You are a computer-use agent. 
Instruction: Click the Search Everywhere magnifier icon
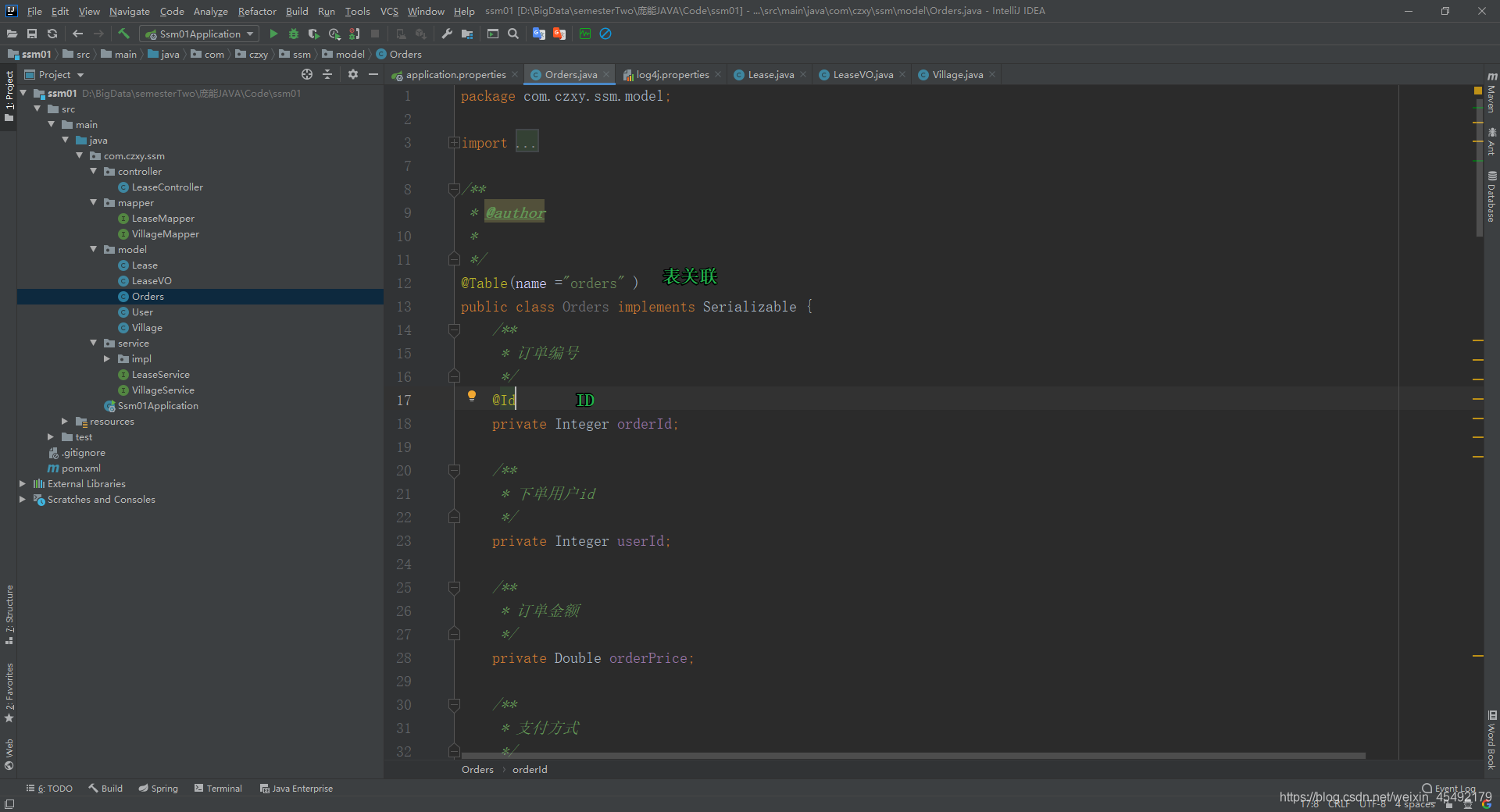(x=513, y=34)
